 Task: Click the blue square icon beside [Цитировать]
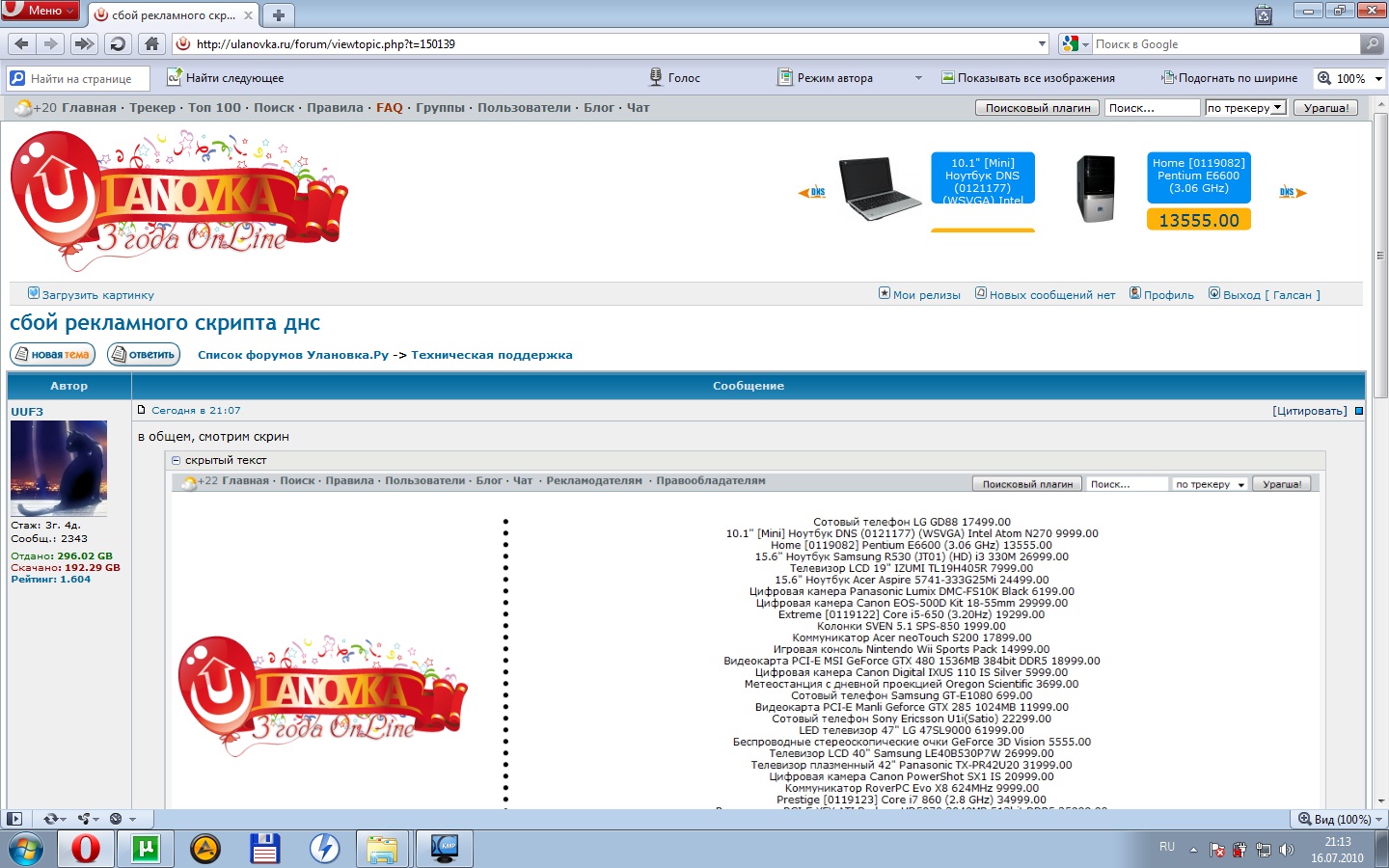click(x=1359, y=411)
